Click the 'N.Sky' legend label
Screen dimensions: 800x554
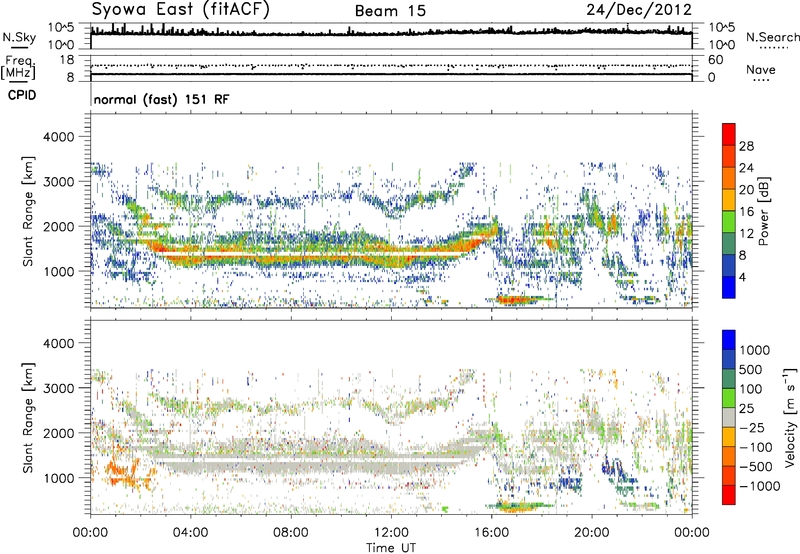19,37
